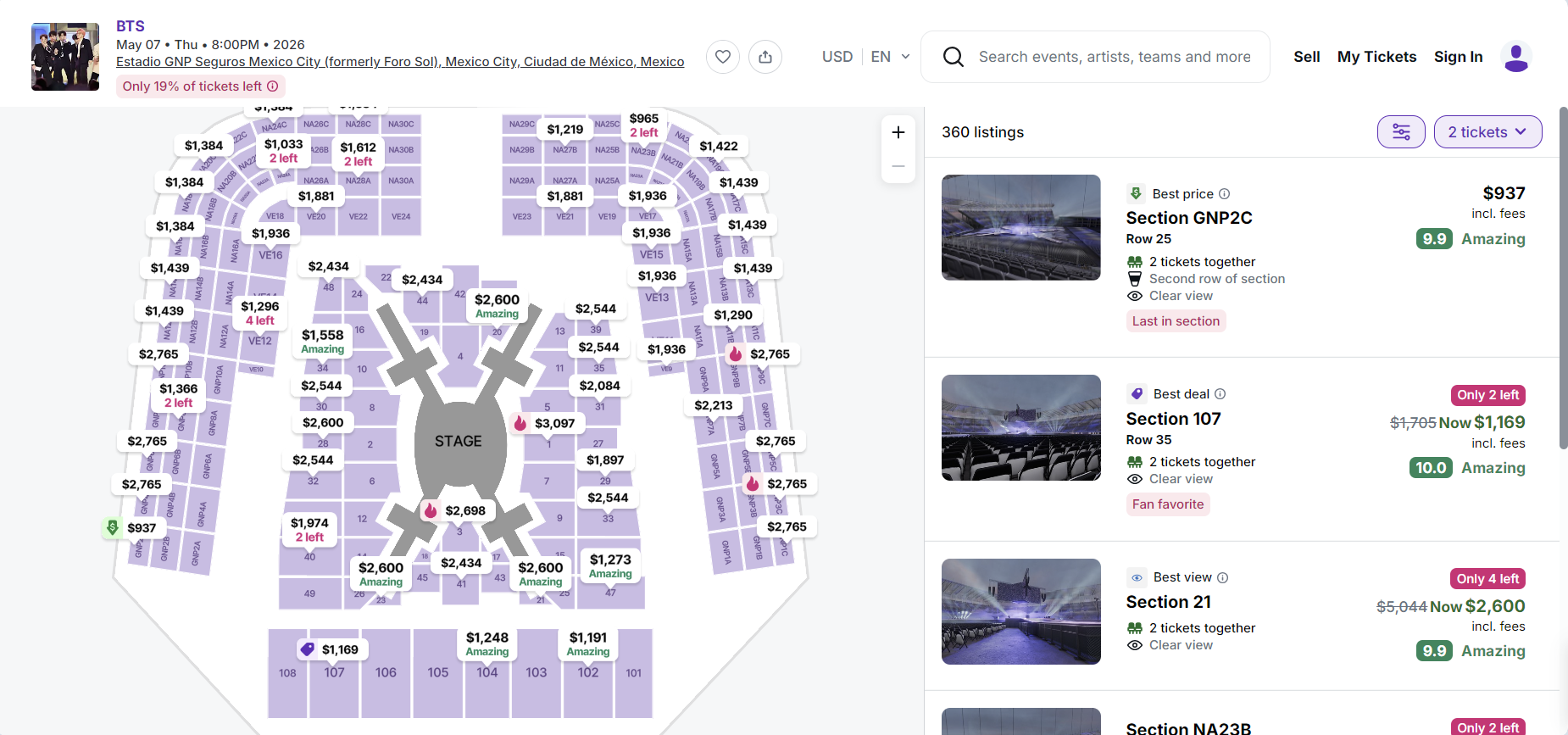Select the $1,974 2 left marker
1568x735 pixels.
pyautogui.click(x=309, y=530)
